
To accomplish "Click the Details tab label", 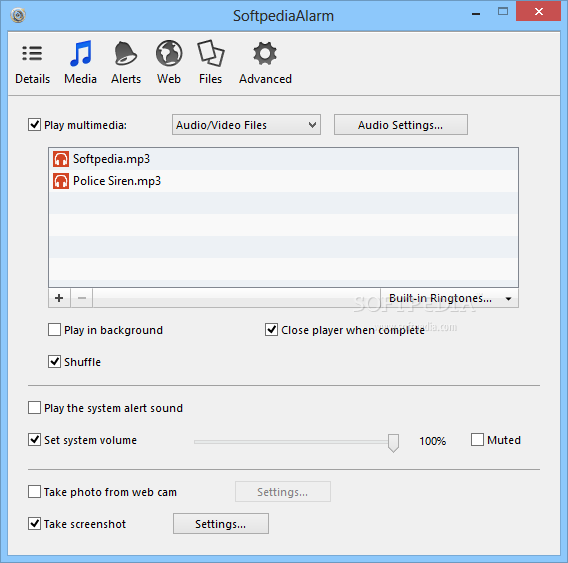I will click(33, 79).
